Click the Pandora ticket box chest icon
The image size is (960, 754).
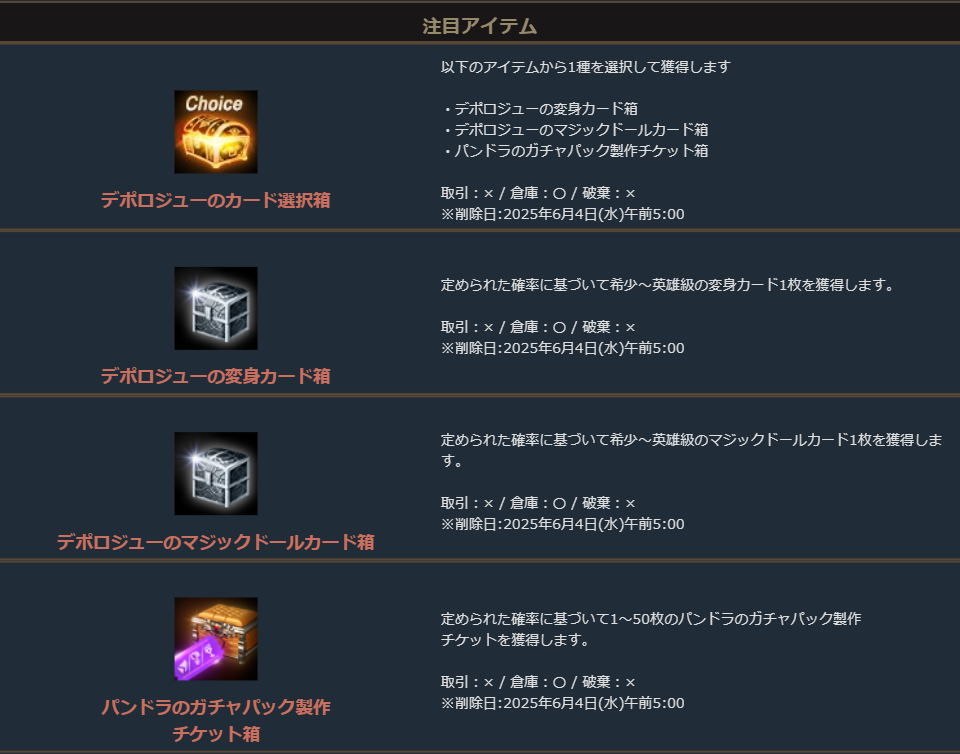coord(216,639)
